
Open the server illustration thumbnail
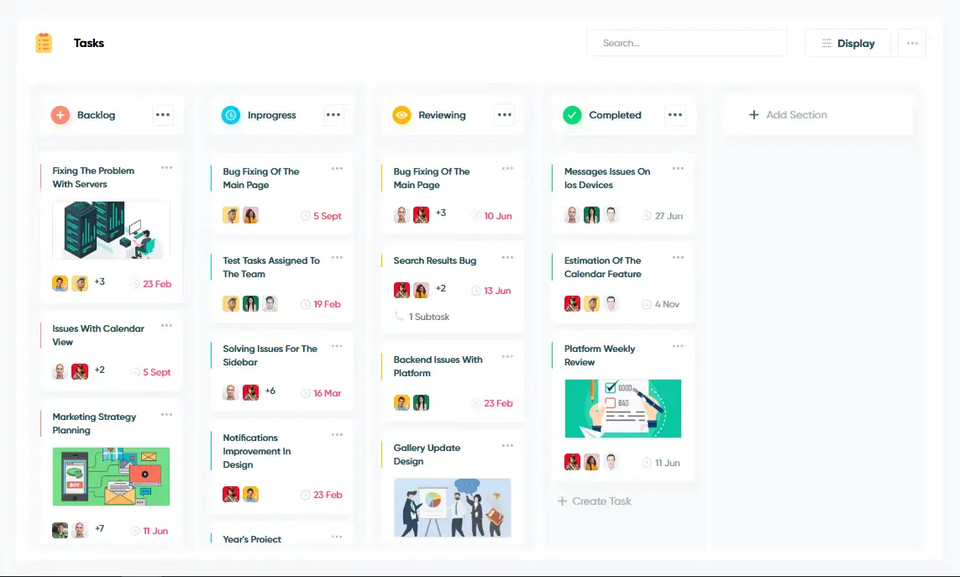tap(111, 230)
